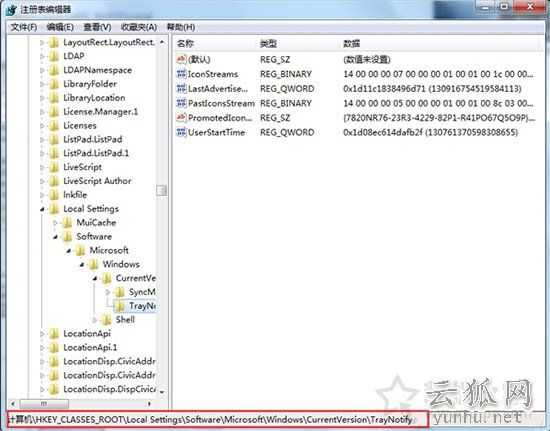Open the 帮助(H) menu
Screen dimensions: 550x431
[x=181, y=27]
